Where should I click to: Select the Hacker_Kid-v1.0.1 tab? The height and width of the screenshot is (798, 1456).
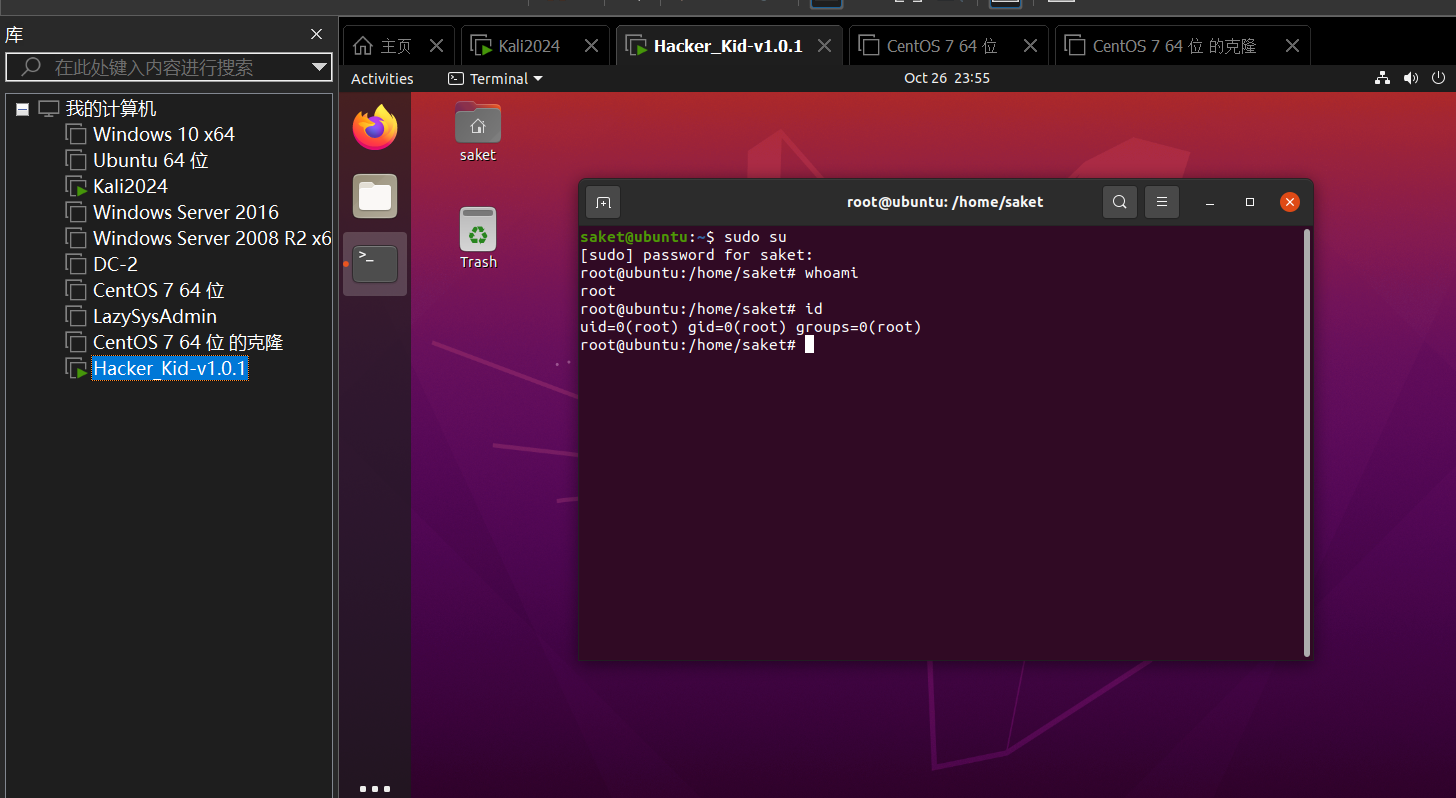pos(730,46)
